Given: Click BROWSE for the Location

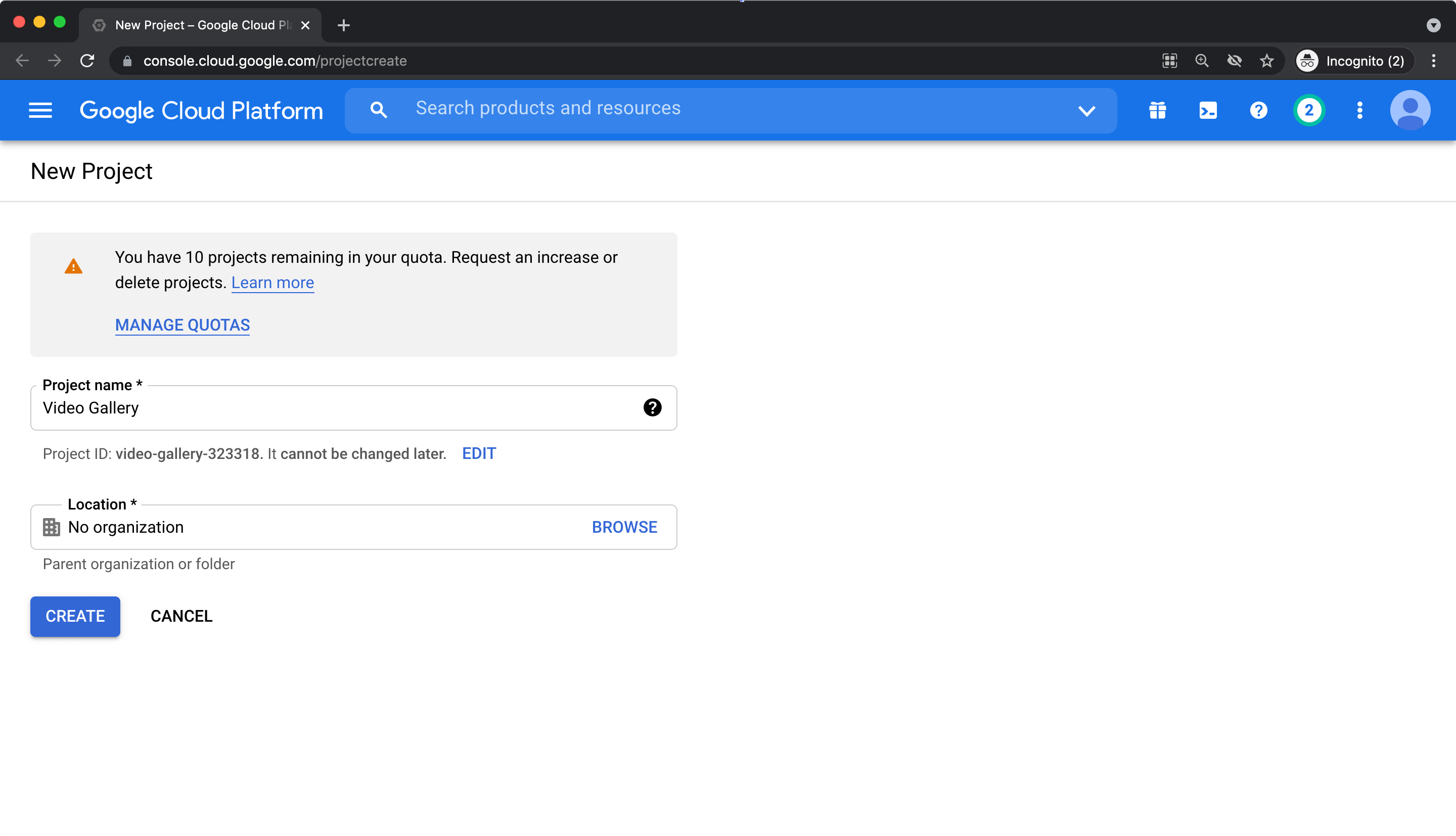Looking at the screenshot, I should [624, 527].
